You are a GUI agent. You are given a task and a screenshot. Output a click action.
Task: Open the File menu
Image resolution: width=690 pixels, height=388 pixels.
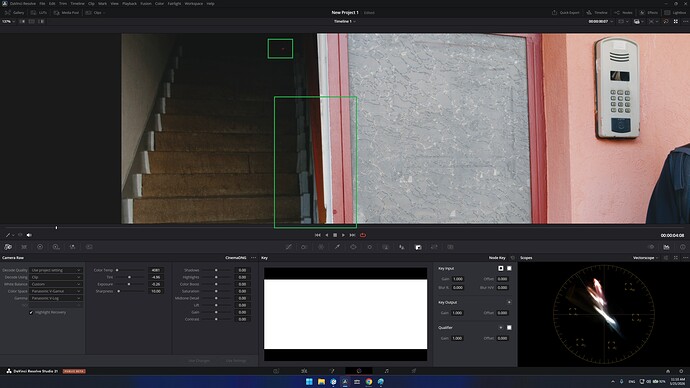(42, 4)
